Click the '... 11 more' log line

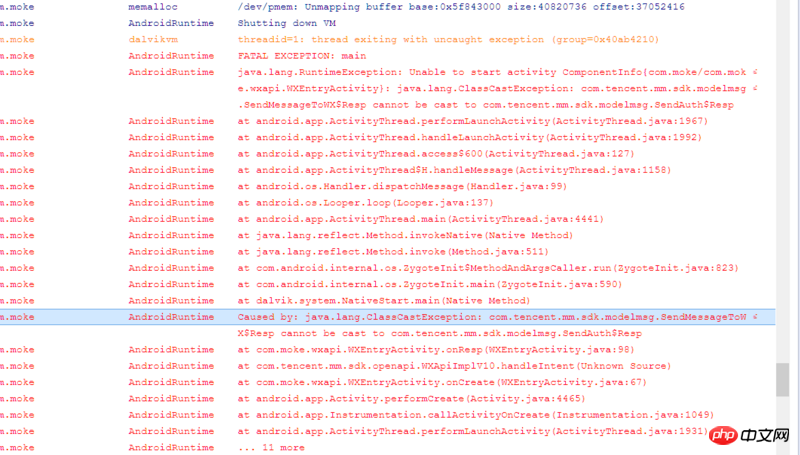point(271,448)
